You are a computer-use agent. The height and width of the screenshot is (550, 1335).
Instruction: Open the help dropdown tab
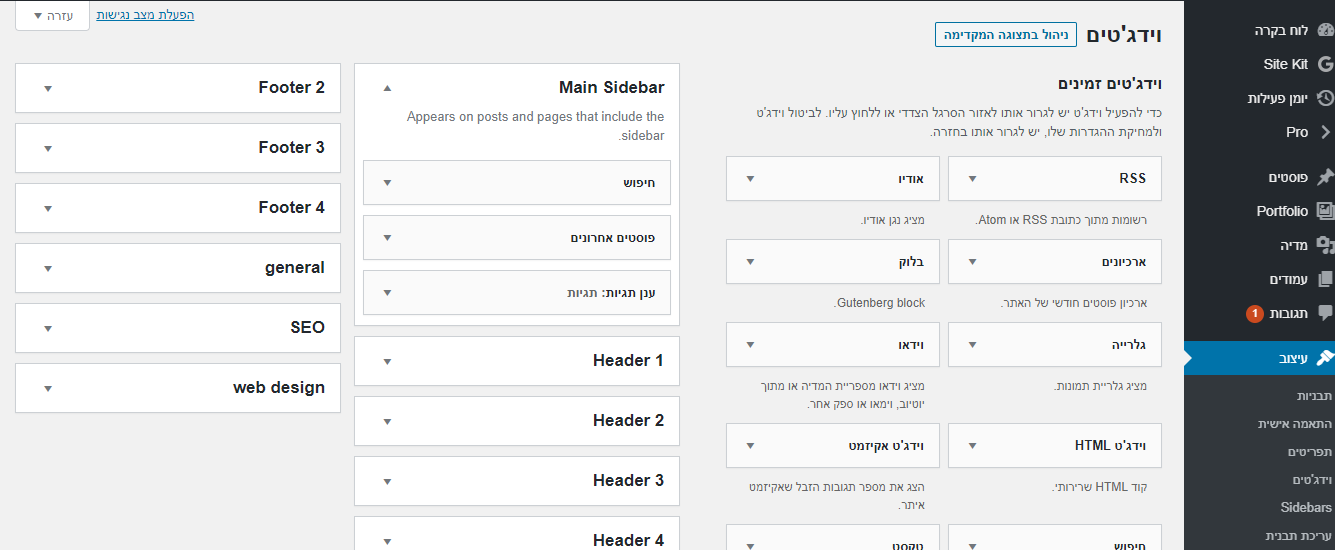53,15
